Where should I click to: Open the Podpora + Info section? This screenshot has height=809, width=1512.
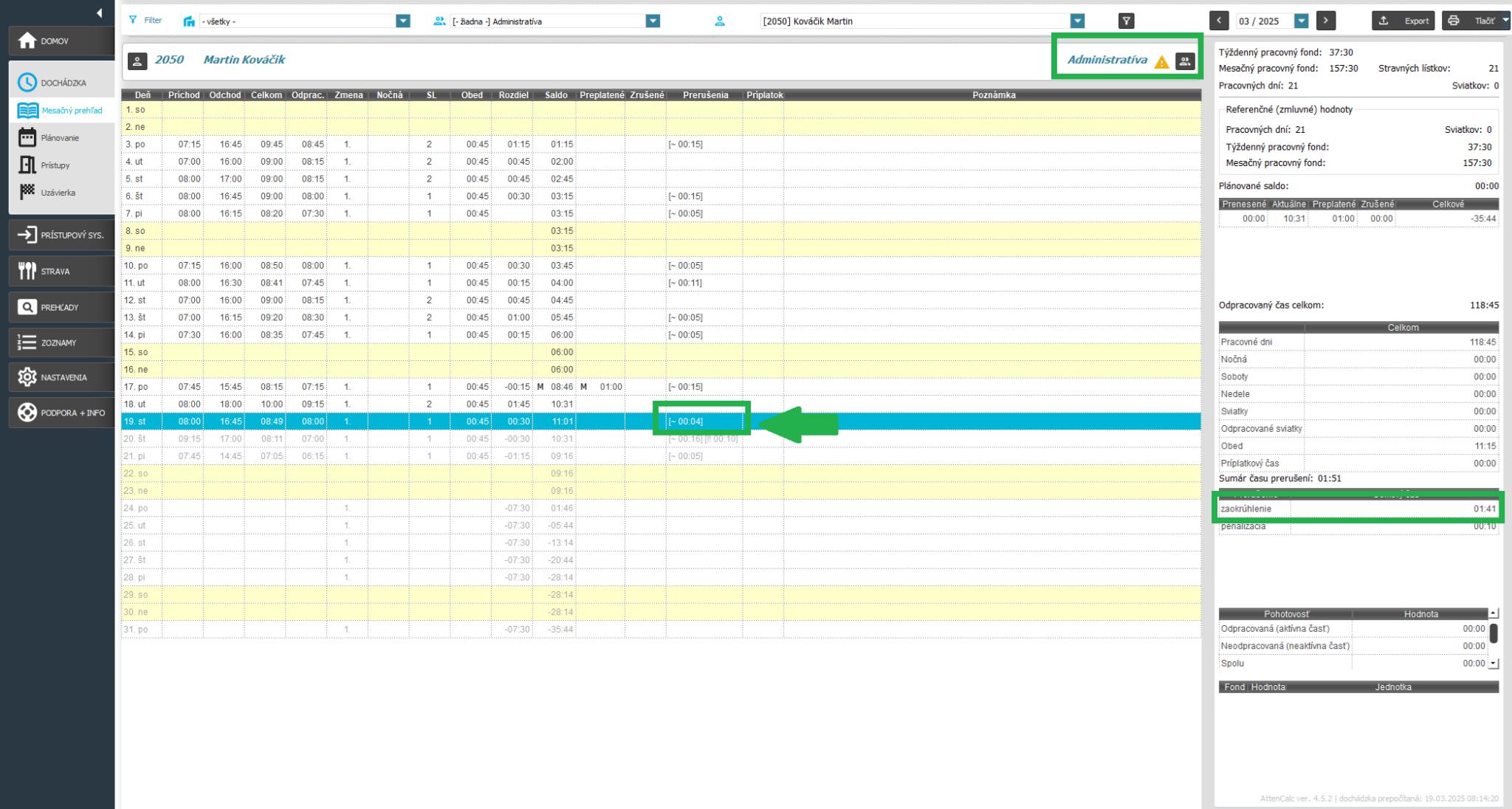coord(61,413)
